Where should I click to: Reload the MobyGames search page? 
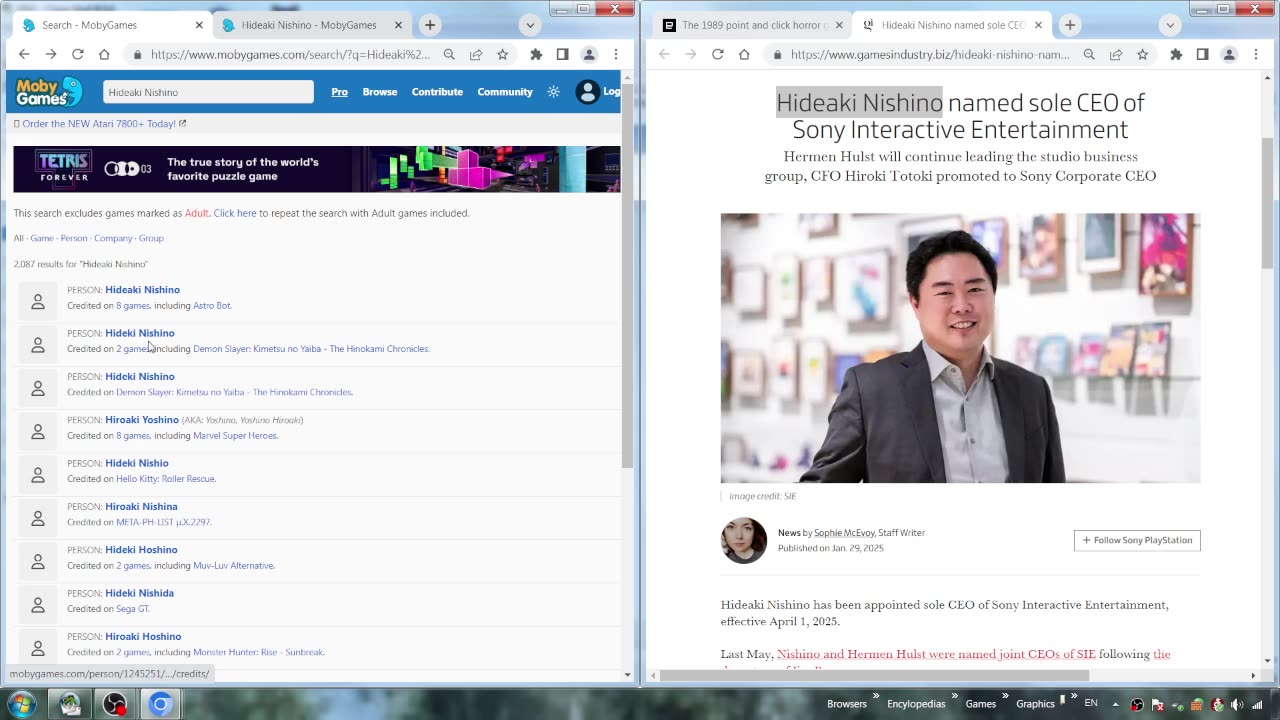click(x=77, y=54)
